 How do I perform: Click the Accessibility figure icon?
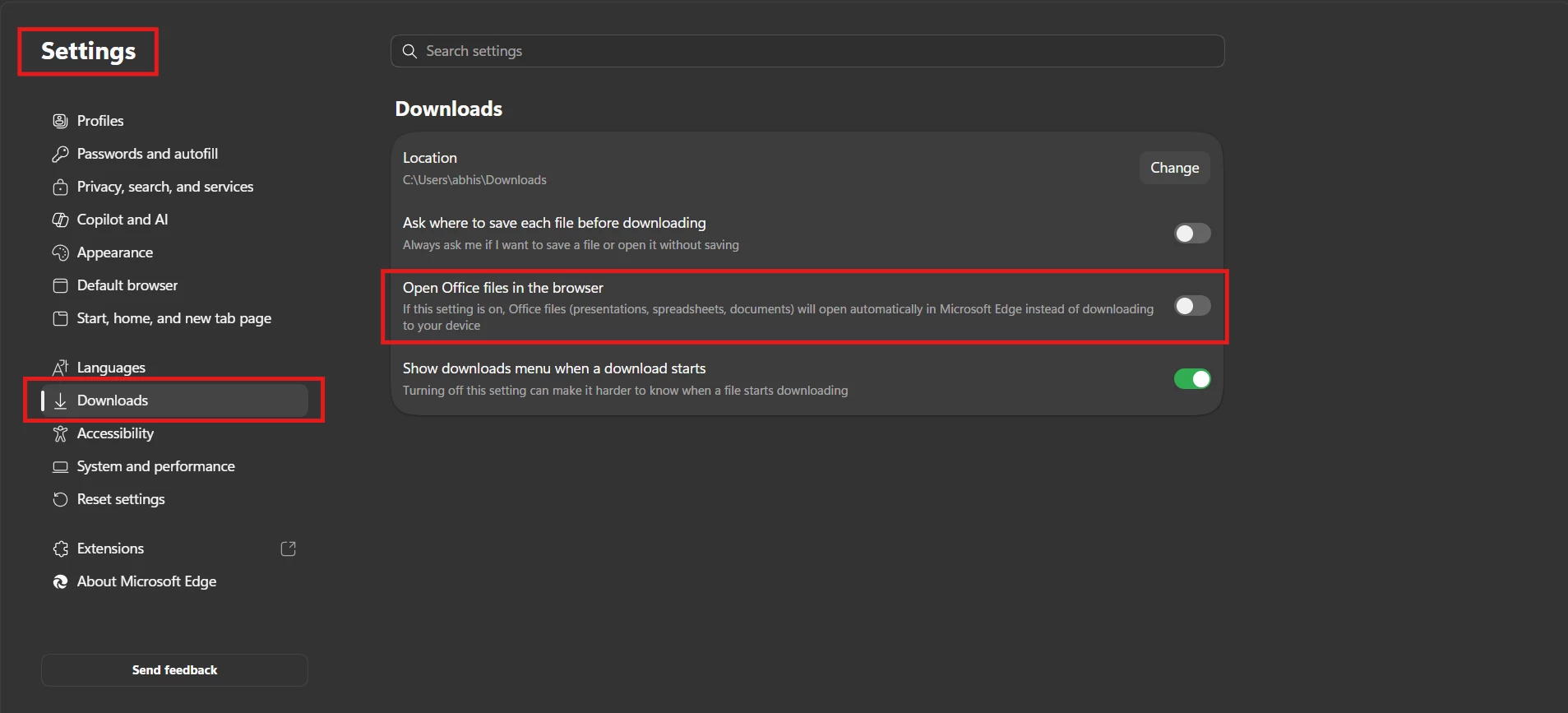coord(60,433)
